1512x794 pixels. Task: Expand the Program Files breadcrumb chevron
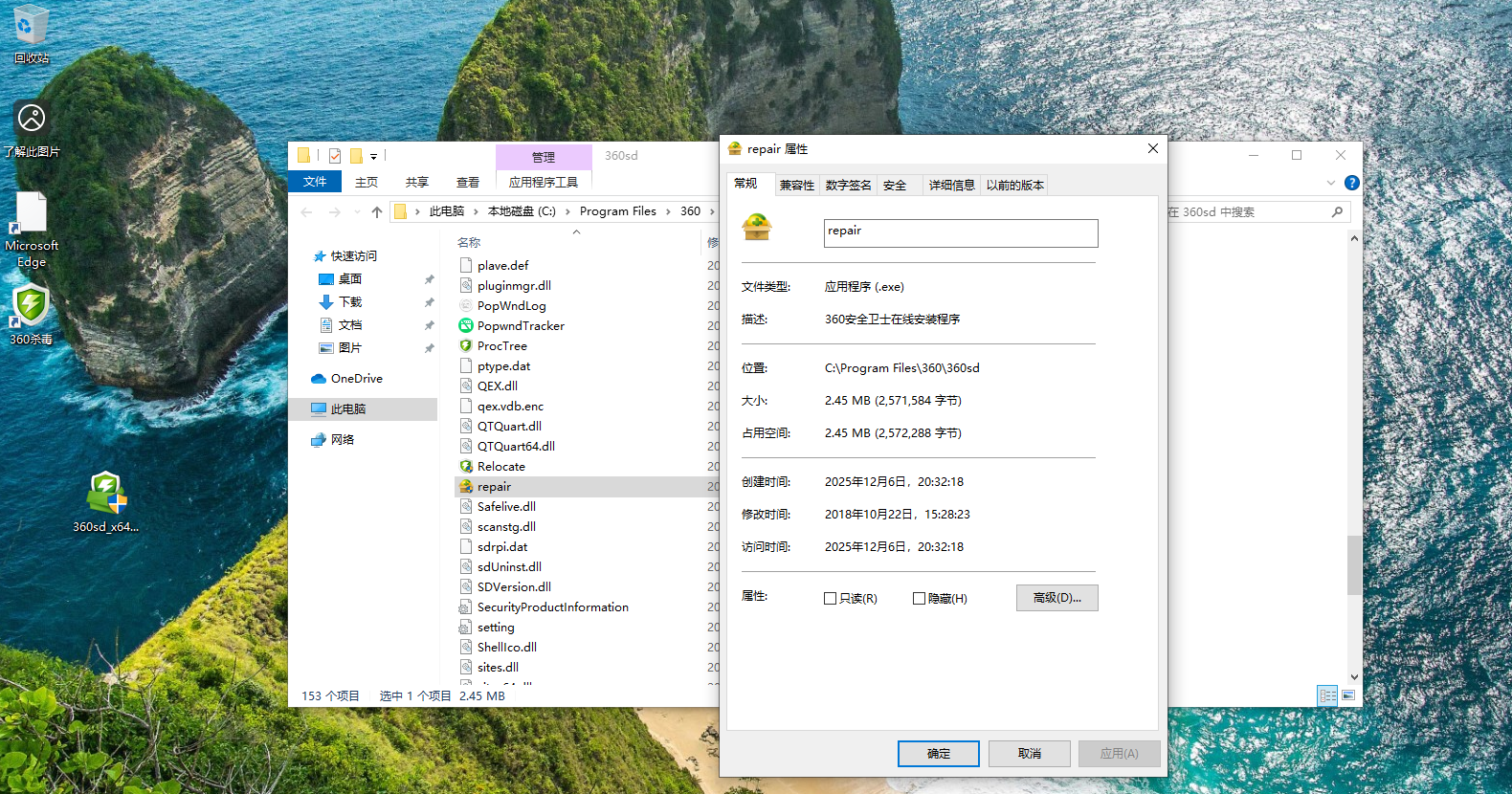coord(668,212)
